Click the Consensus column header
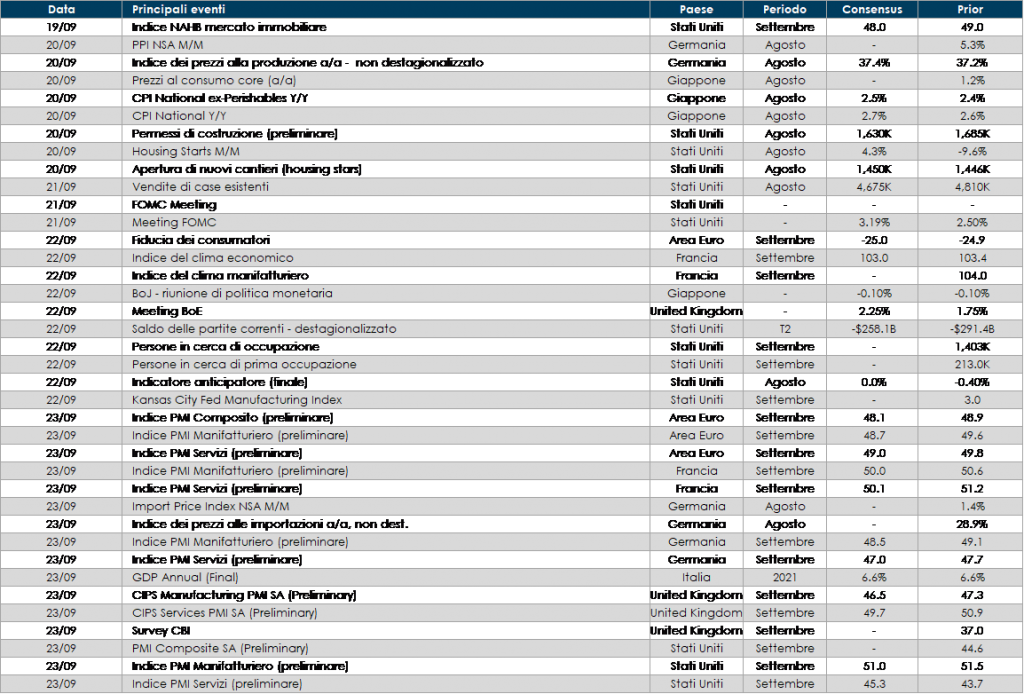The image size is (1024, 694). (x=872, y=9)
